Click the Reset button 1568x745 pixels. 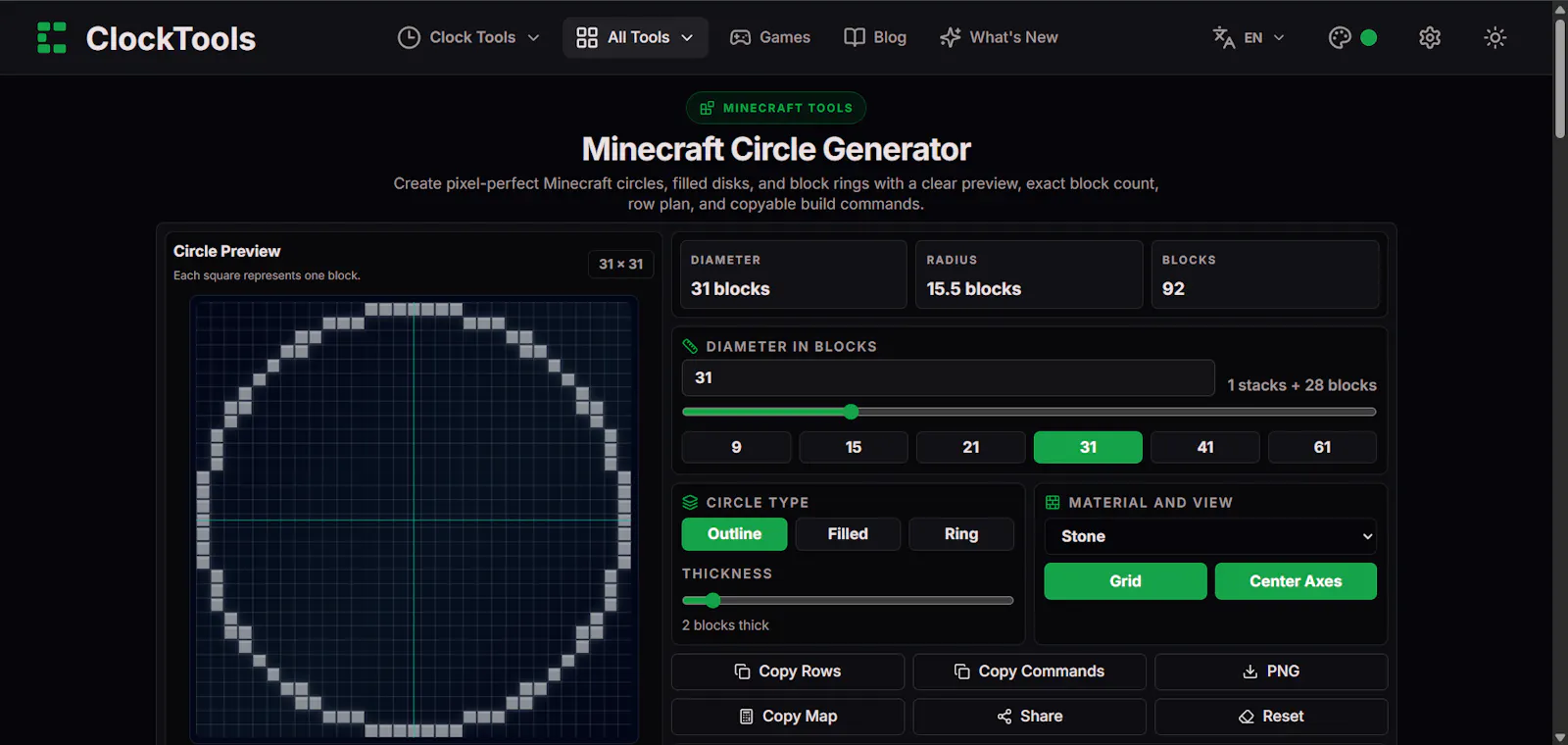[1271, 717]
